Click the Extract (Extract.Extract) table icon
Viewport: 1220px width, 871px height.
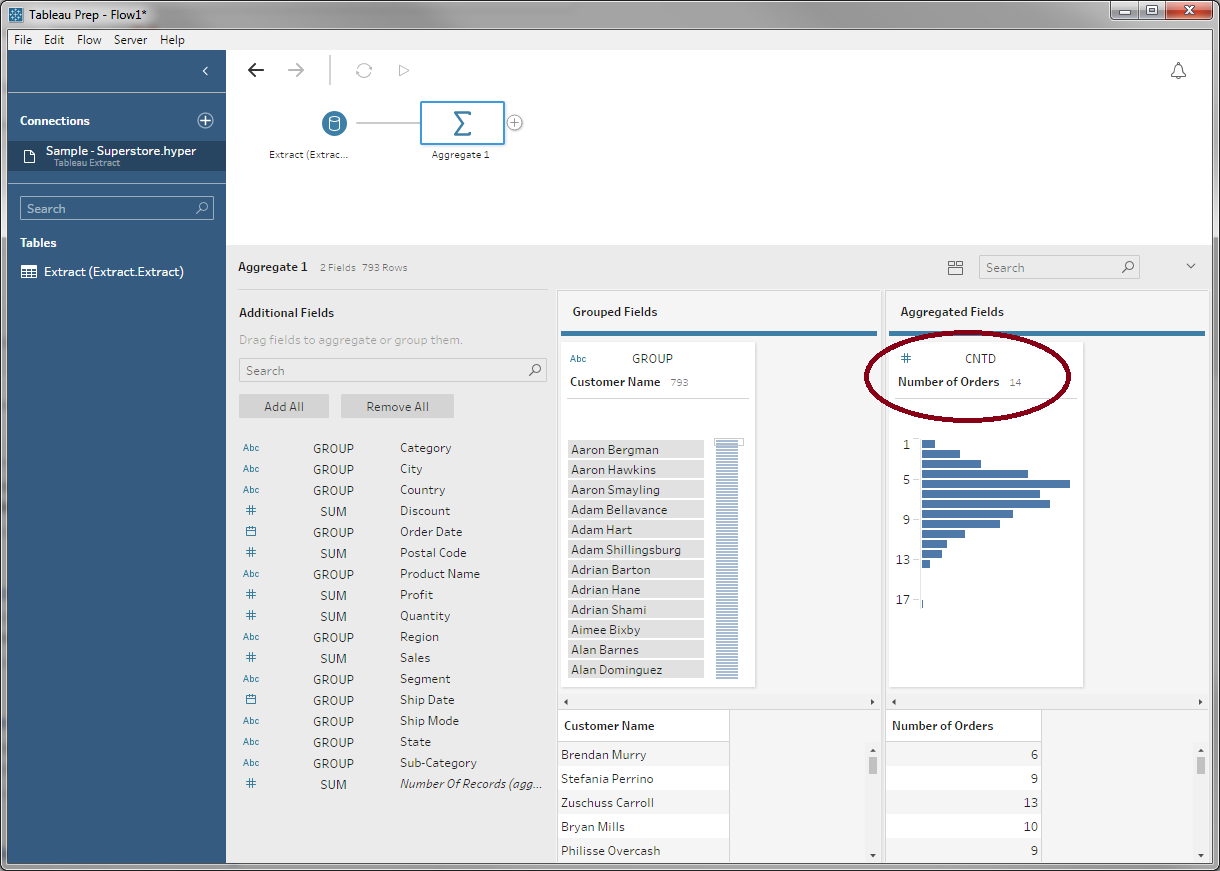click(x=29, y=272)
